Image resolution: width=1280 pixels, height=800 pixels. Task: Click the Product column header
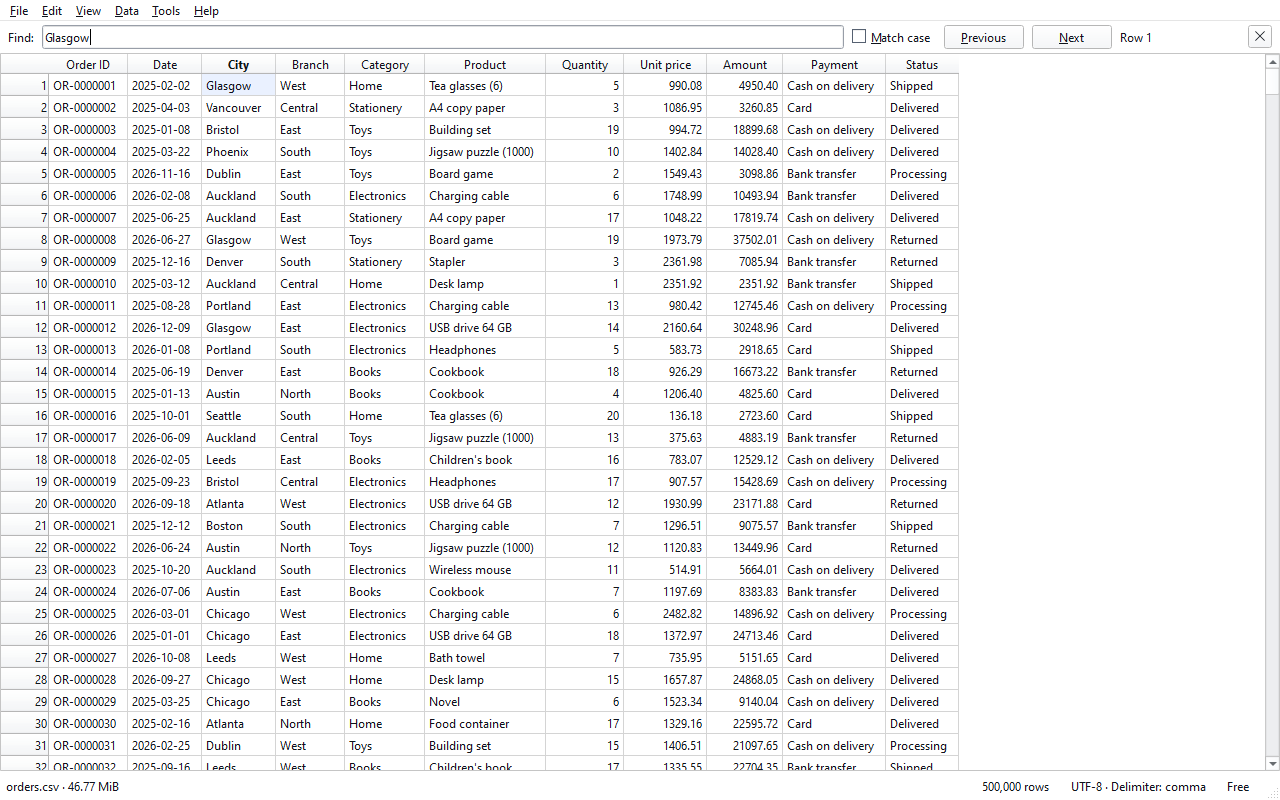485,65
